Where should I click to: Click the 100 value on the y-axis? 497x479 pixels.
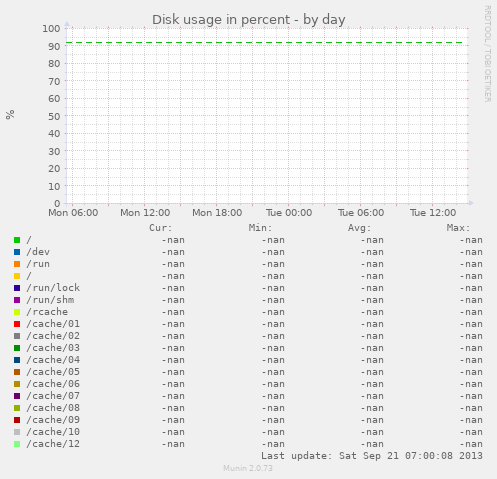click(x=51, y=29)
